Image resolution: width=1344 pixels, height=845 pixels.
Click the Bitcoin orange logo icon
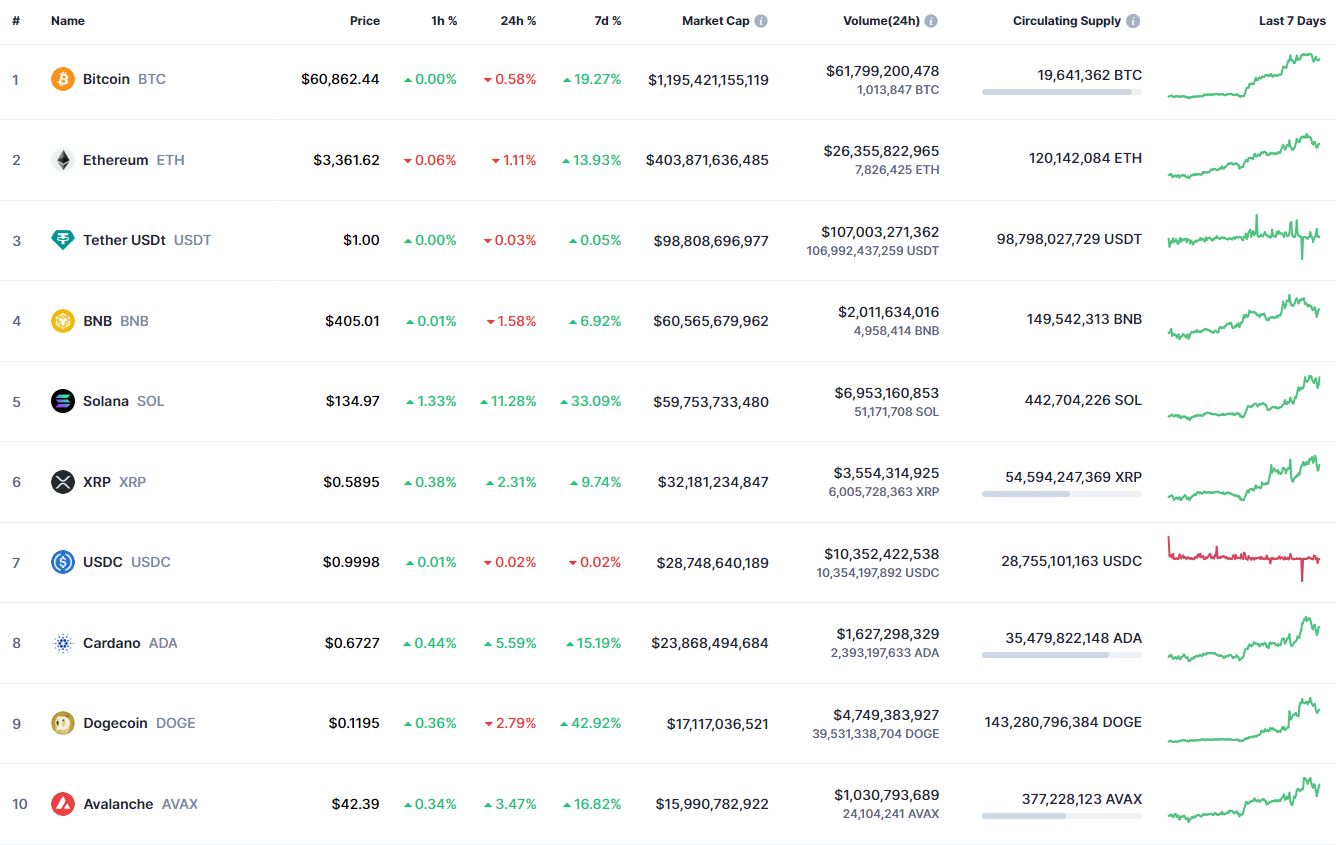click(x=63, y=79)
